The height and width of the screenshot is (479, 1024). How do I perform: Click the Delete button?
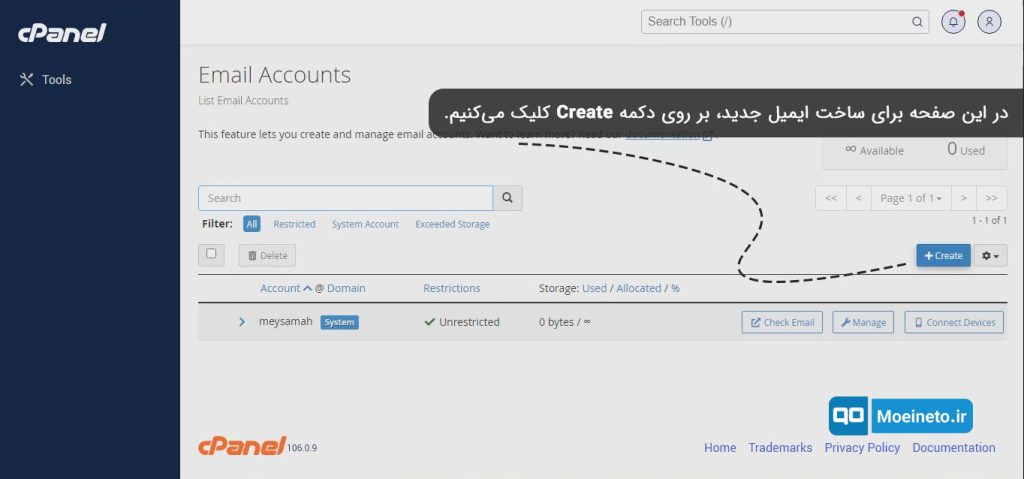tap(267, 256)
